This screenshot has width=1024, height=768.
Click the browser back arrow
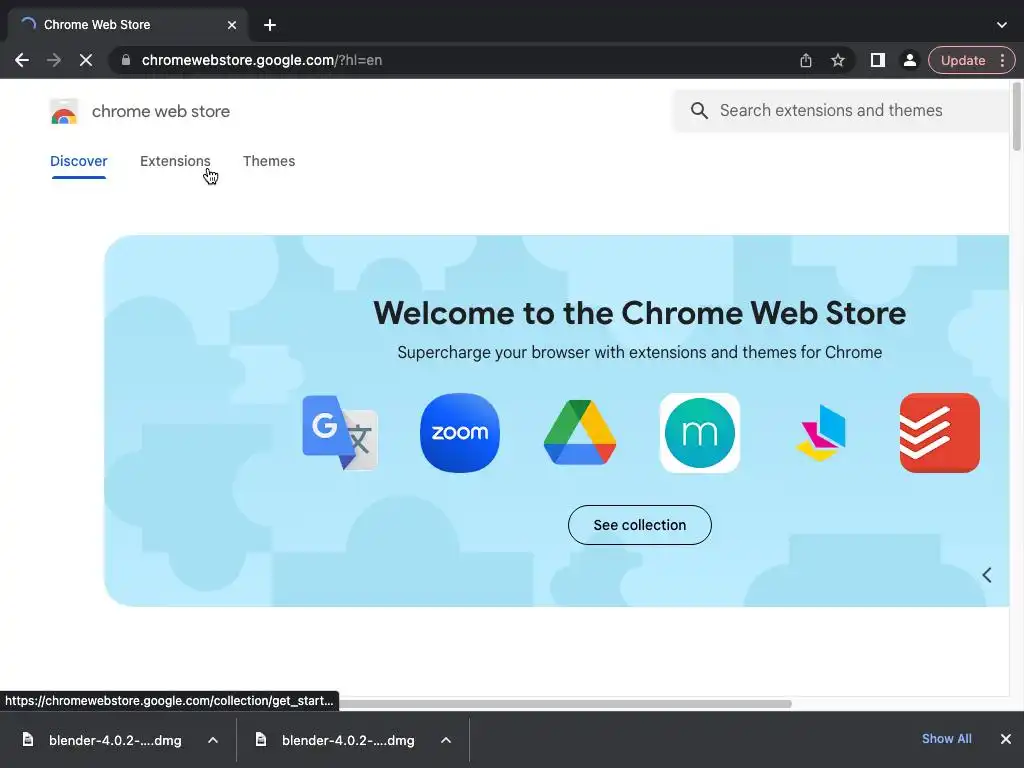coord(22,60)
